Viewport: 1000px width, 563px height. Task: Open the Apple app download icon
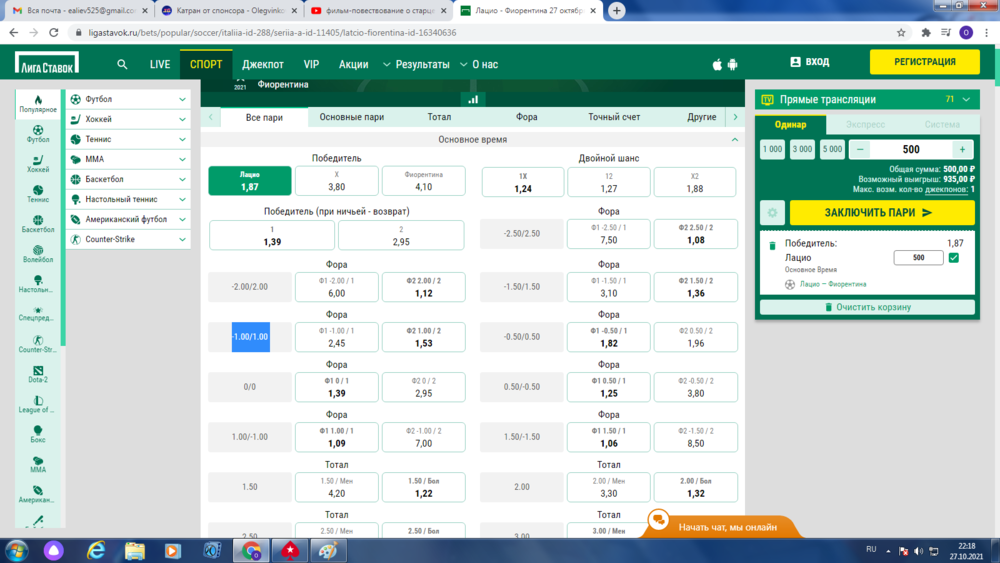[x=717, y=64]
